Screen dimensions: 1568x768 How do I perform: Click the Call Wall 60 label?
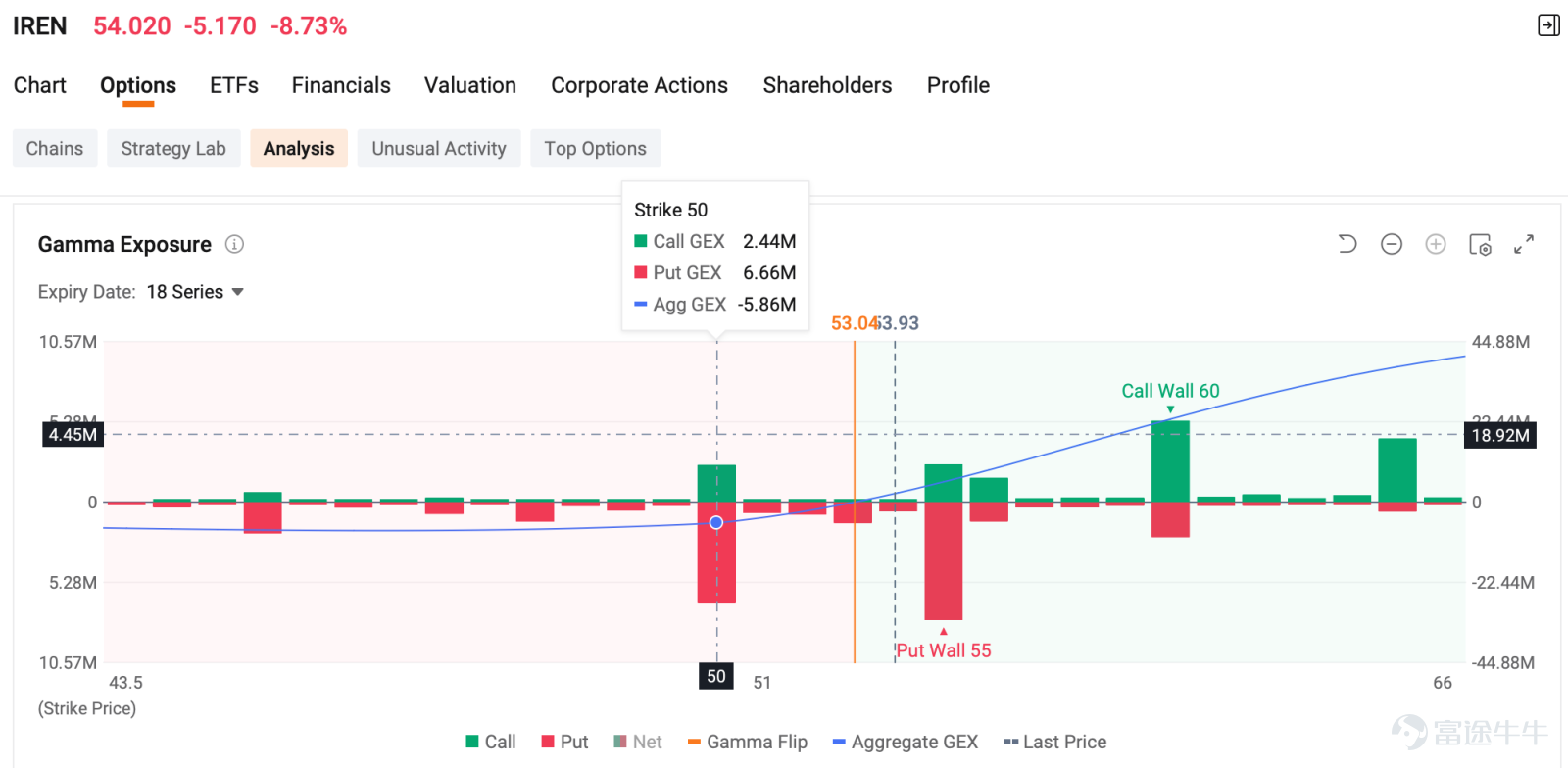tap(1171, 391)
